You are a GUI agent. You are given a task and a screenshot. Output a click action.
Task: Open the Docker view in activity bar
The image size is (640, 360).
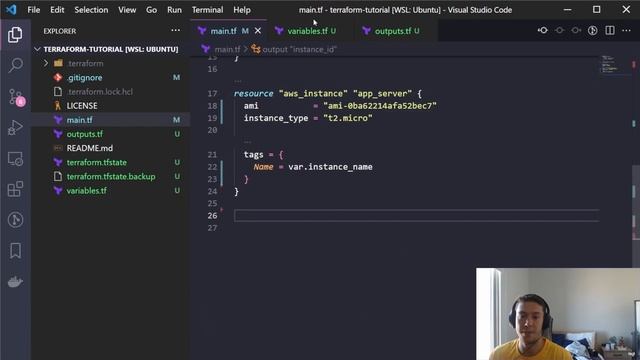point(15,282)
